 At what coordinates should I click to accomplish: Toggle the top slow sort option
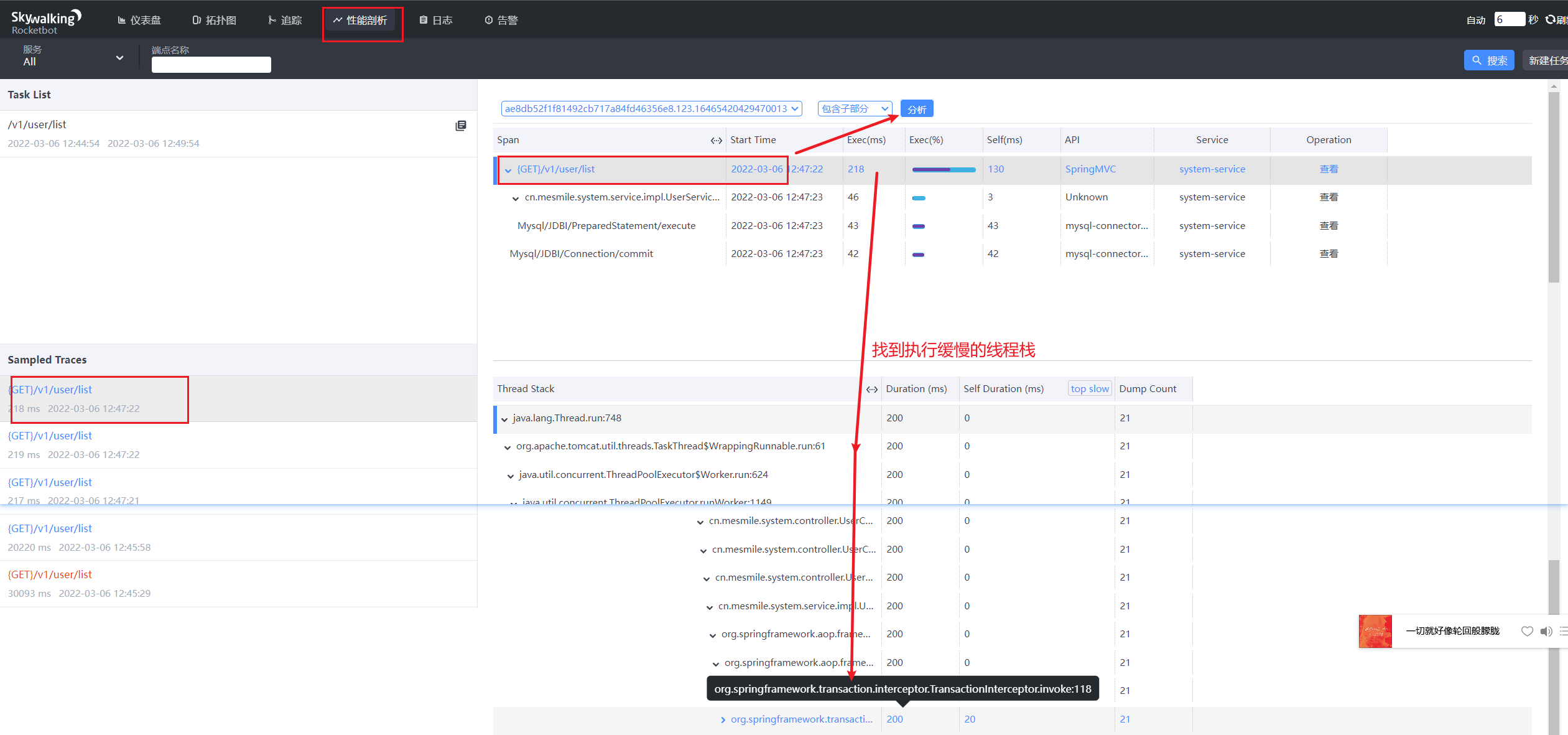pos(1090,389)
